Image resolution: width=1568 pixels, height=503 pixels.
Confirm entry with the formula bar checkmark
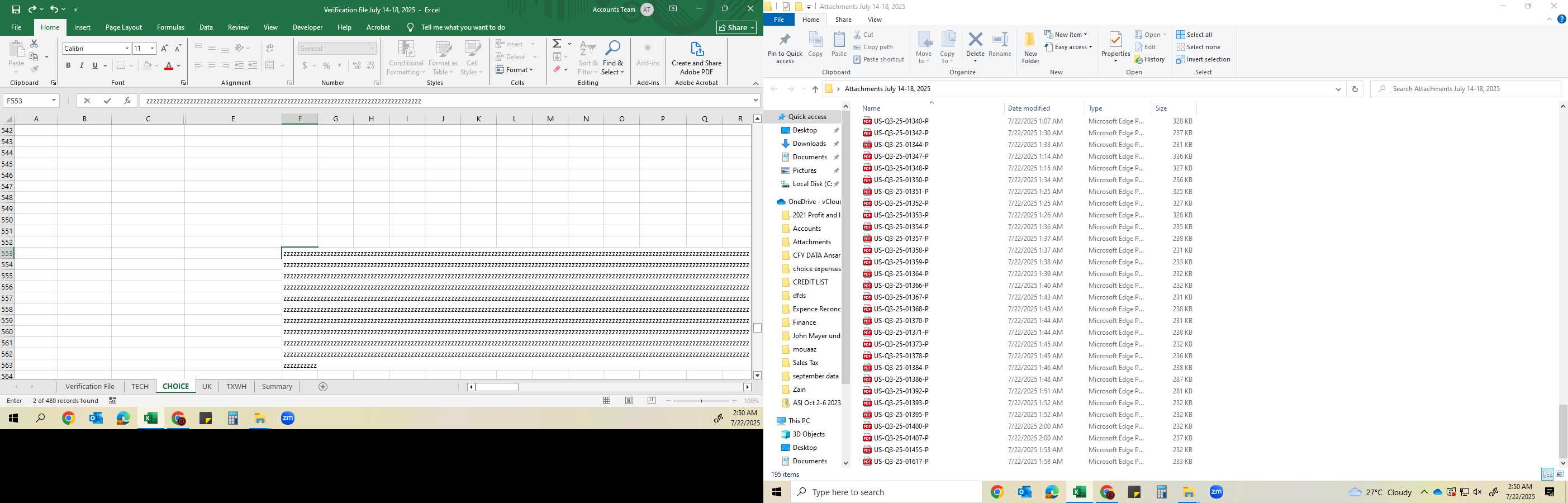coord(107,101)
